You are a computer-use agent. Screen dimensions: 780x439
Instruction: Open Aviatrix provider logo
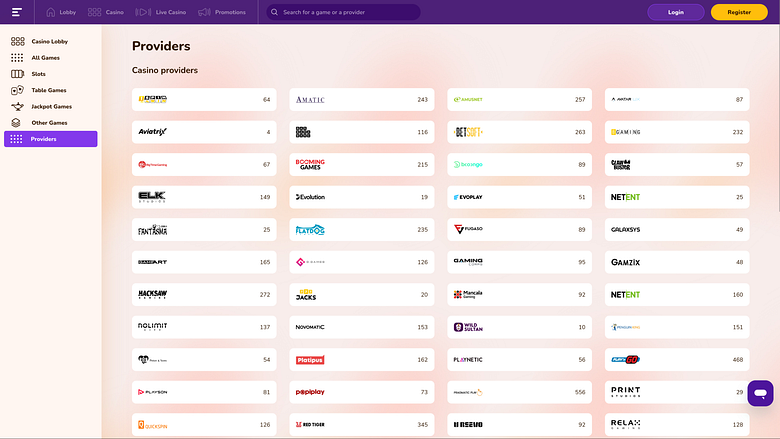tap(152, 132)
